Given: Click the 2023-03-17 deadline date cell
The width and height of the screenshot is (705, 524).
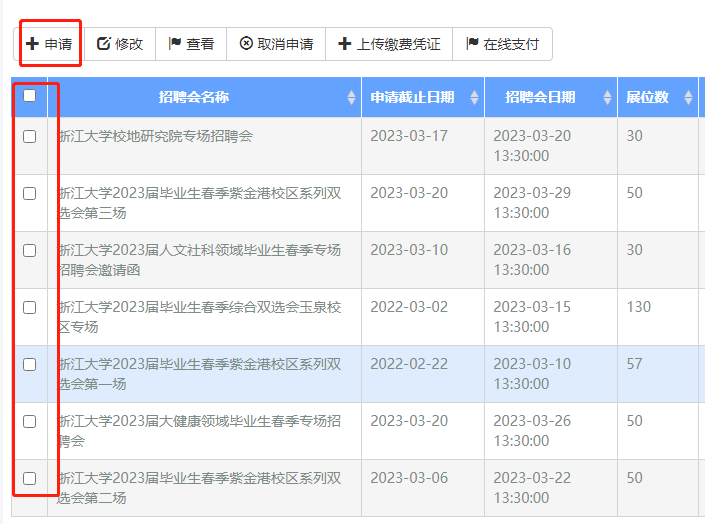Looking at the screenshot, I should click(409, 136).
